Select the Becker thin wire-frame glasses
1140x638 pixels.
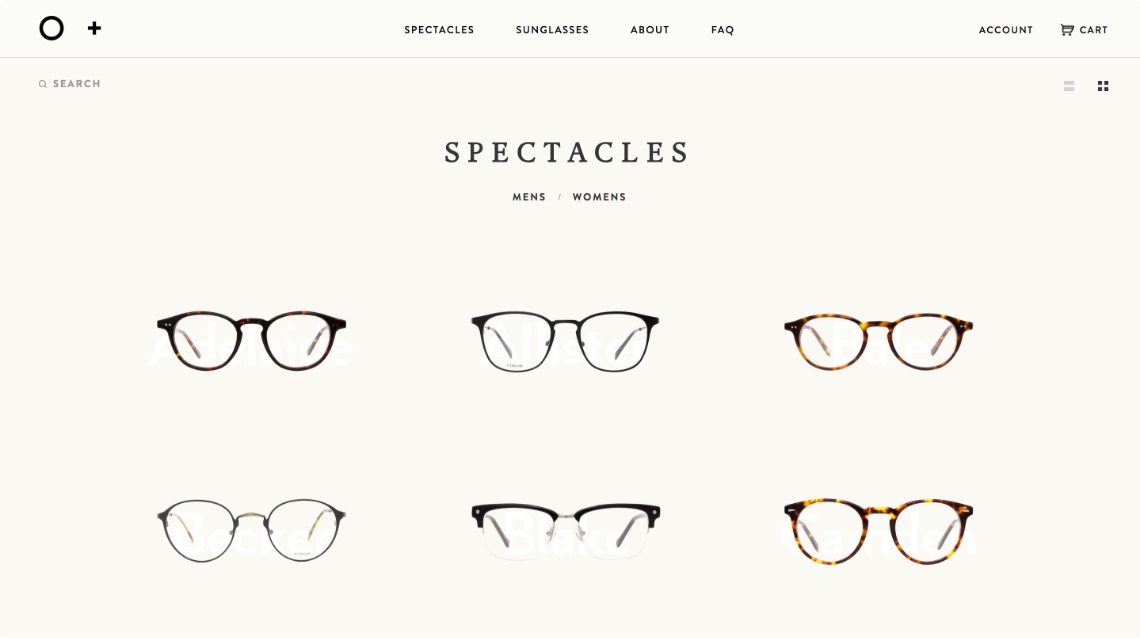tap(252, 530)
